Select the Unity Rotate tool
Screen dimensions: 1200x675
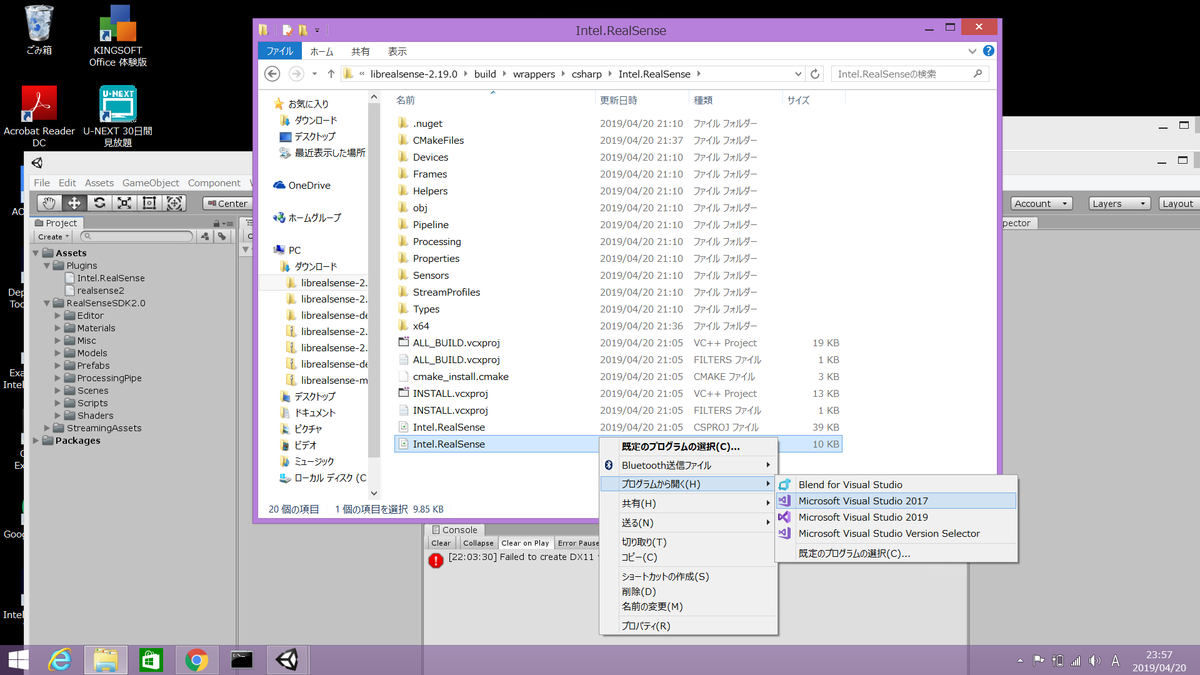tap(100, 203)
